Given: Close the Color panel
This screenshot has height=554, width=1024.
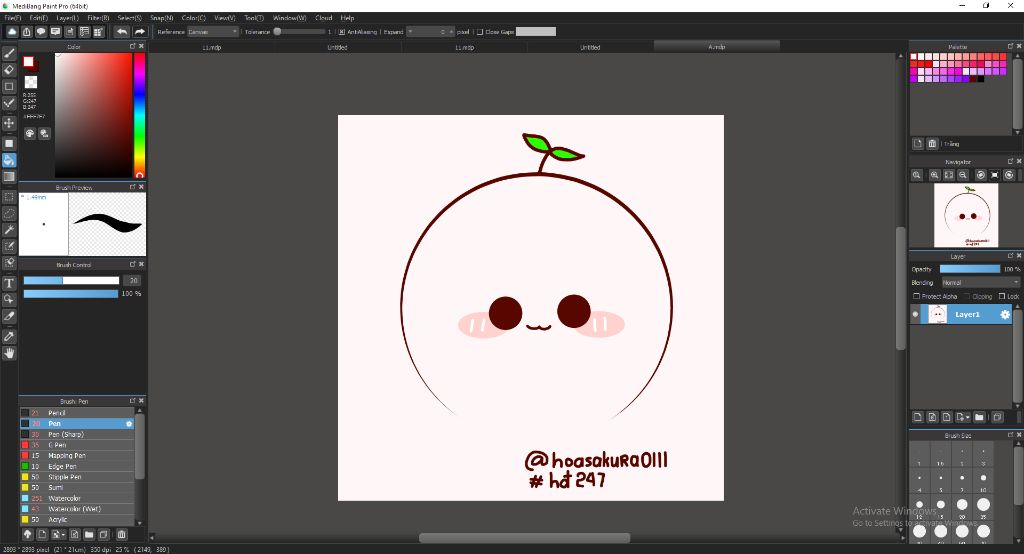Looking at the screenshot, I should coord(141,46).
